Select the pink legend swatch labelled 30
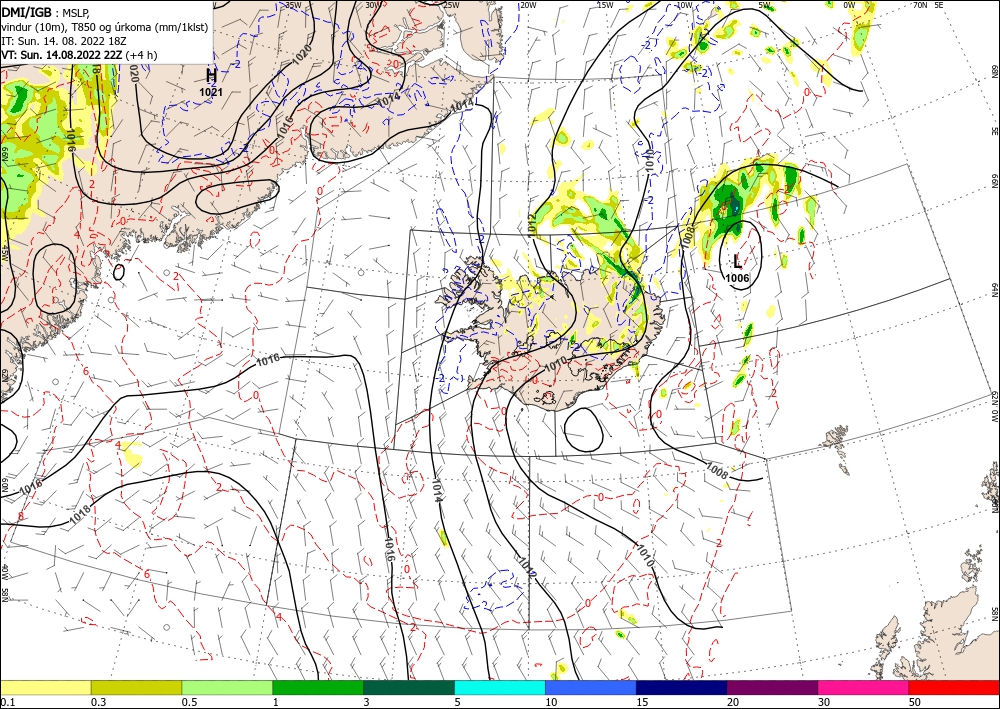 (864, 687)
